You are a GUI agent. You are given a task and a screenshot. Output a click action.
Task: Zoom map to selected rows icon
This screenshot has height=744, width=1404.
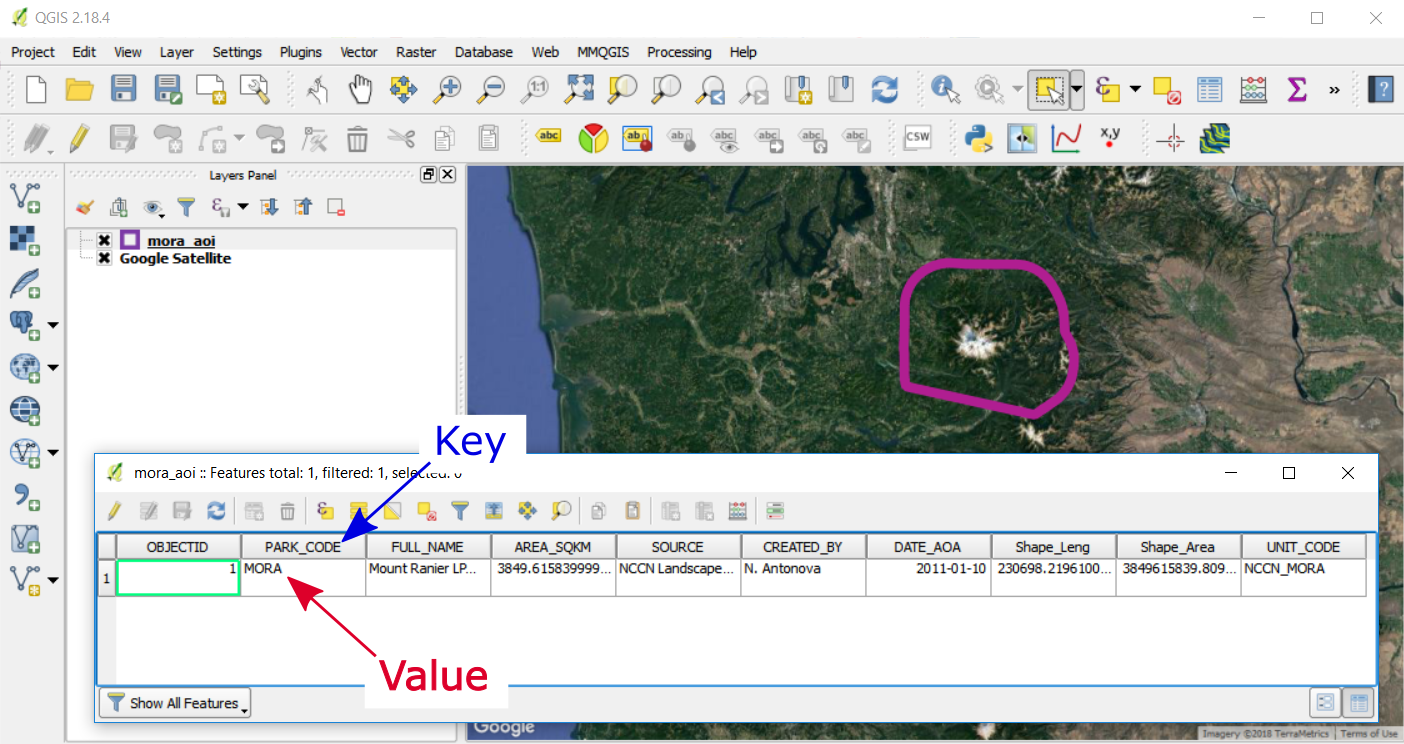point(562,511)
